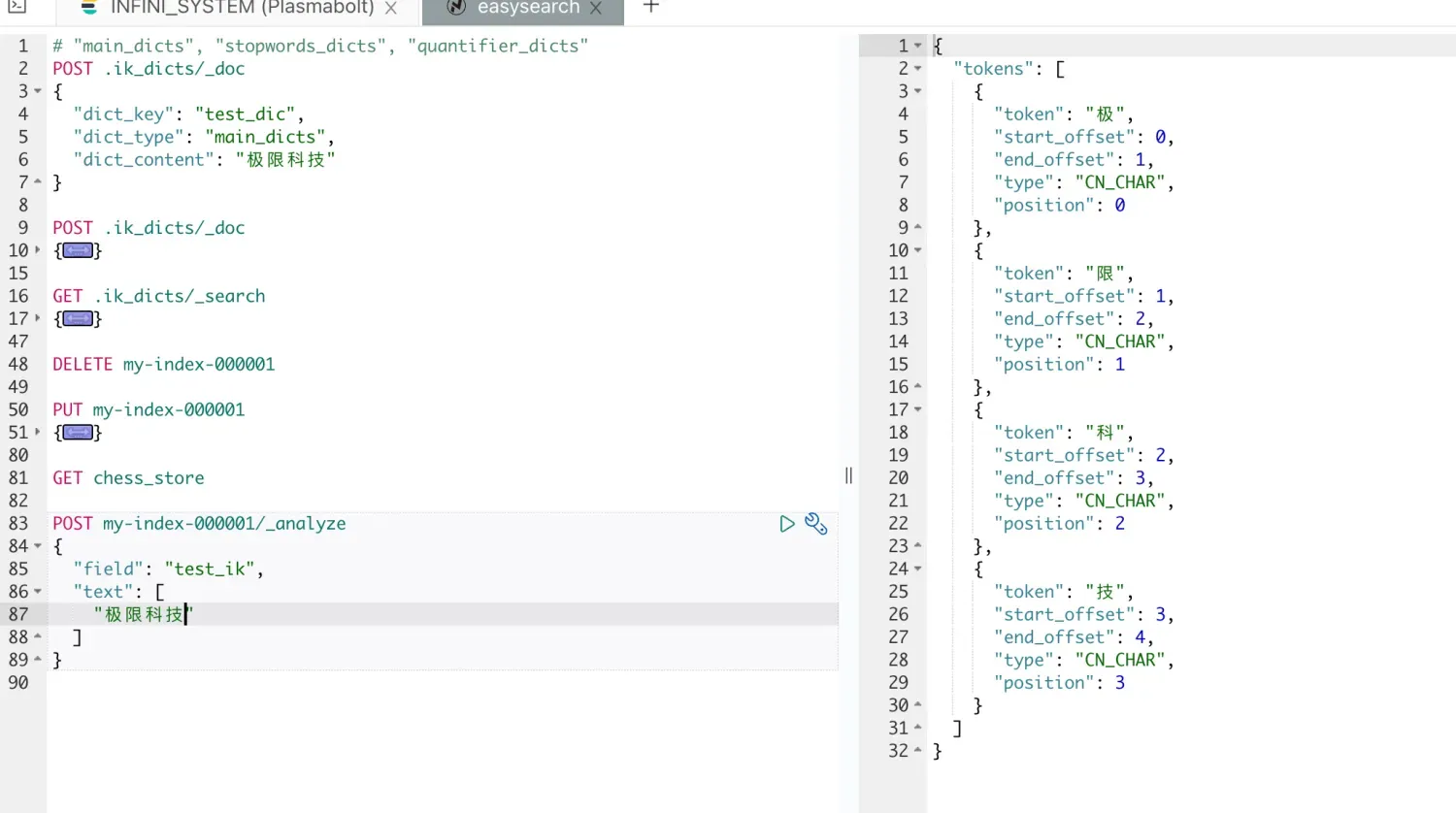This screenshot has height=813, width=1456.
Task: Click the "极限科技" text at line 87
Action: point(144,614)
